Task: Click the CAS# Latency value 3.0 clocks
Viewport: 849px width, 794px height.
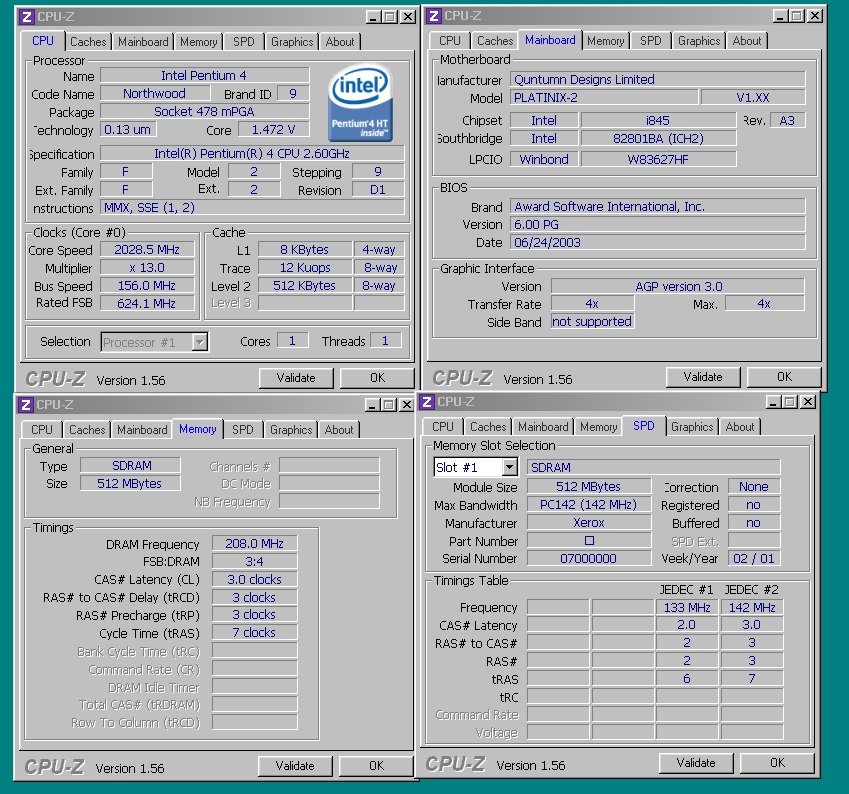Action: pyautogui.click(x=254, y=580)
